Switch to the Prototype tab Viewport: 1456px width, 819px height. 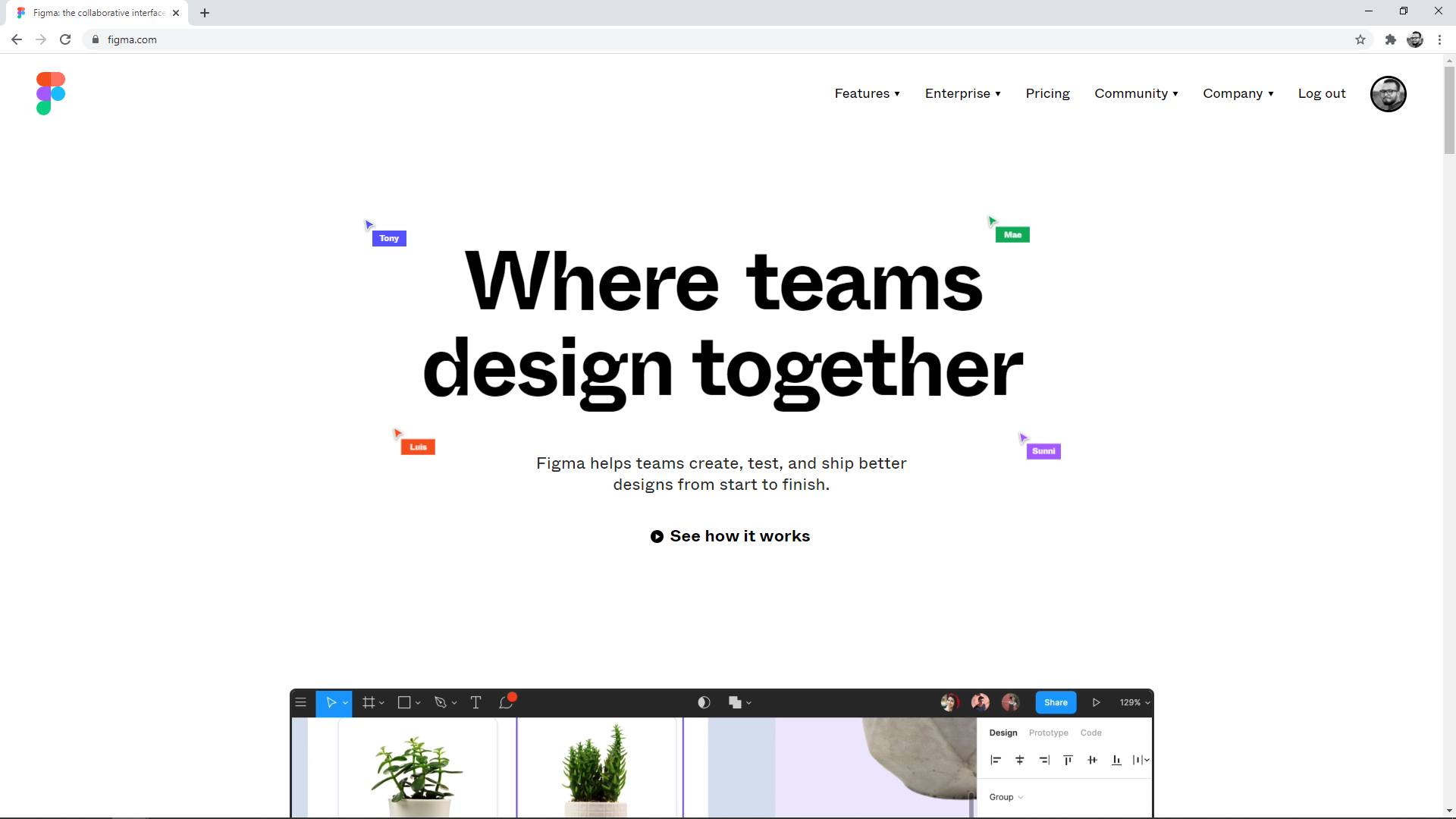tap(1048, 733)
